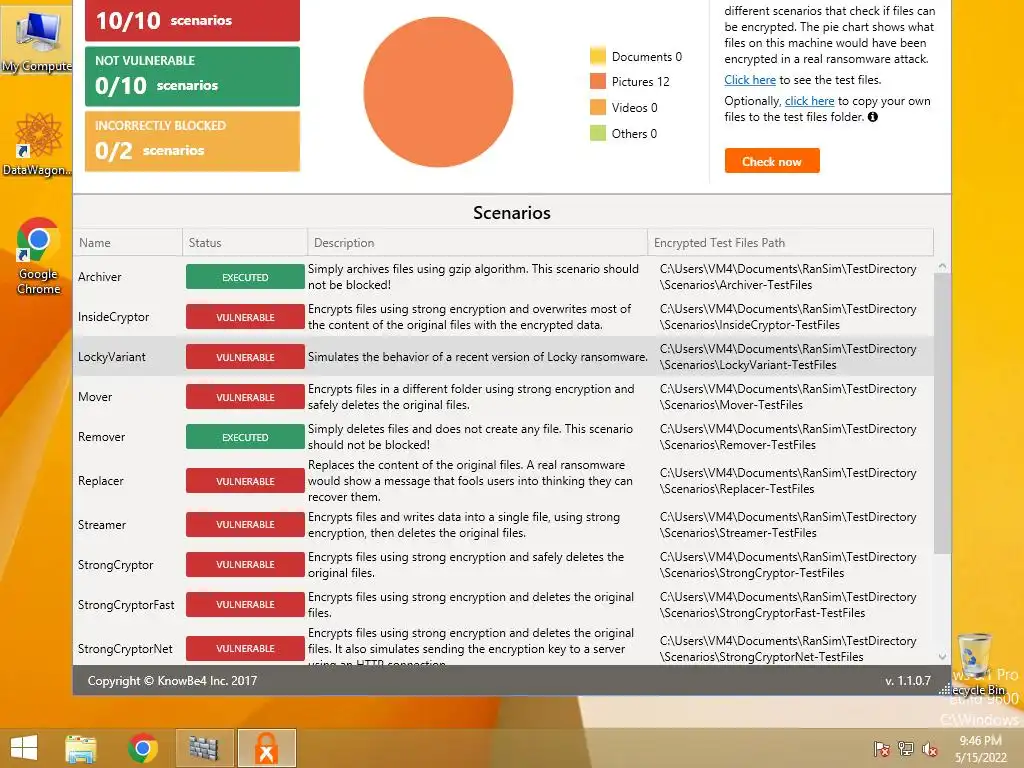The image size is (1024, 768).
Task: Select the StrongCryptor scenario name
Action: point(116,564)
